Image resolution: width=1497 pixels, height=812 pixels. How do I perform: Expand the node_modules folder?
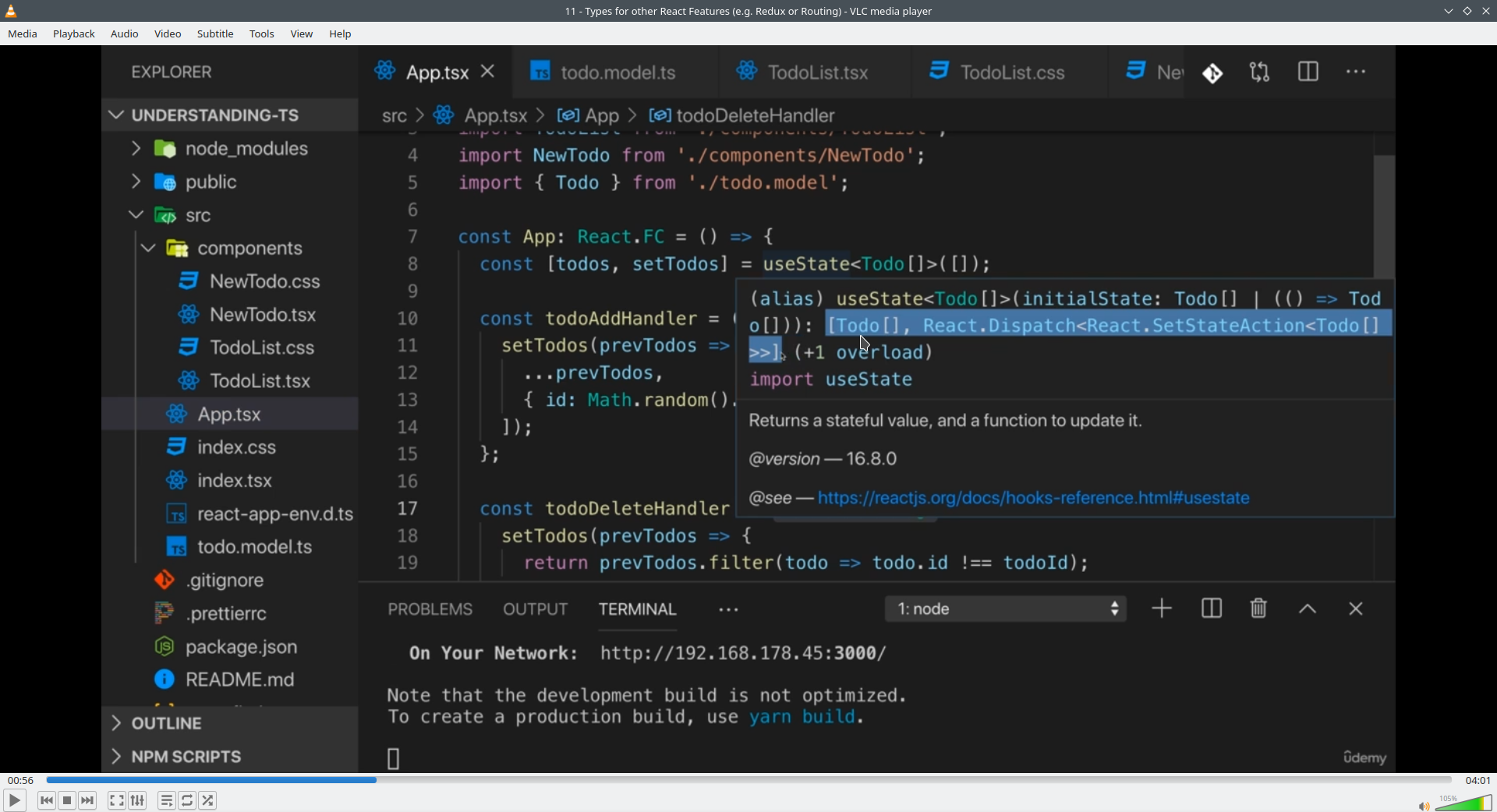[x=230, y=149]
